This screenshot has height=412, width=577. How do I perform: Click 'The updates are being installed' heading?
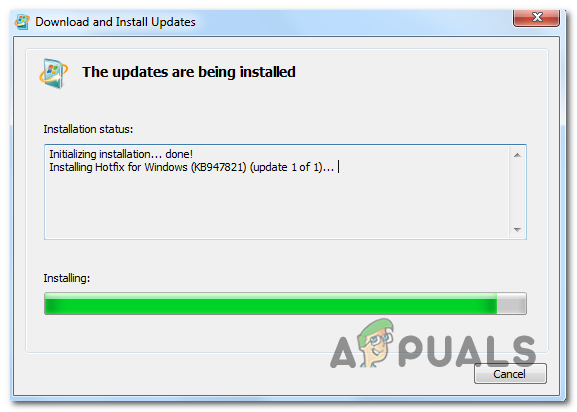pos(188,72)
